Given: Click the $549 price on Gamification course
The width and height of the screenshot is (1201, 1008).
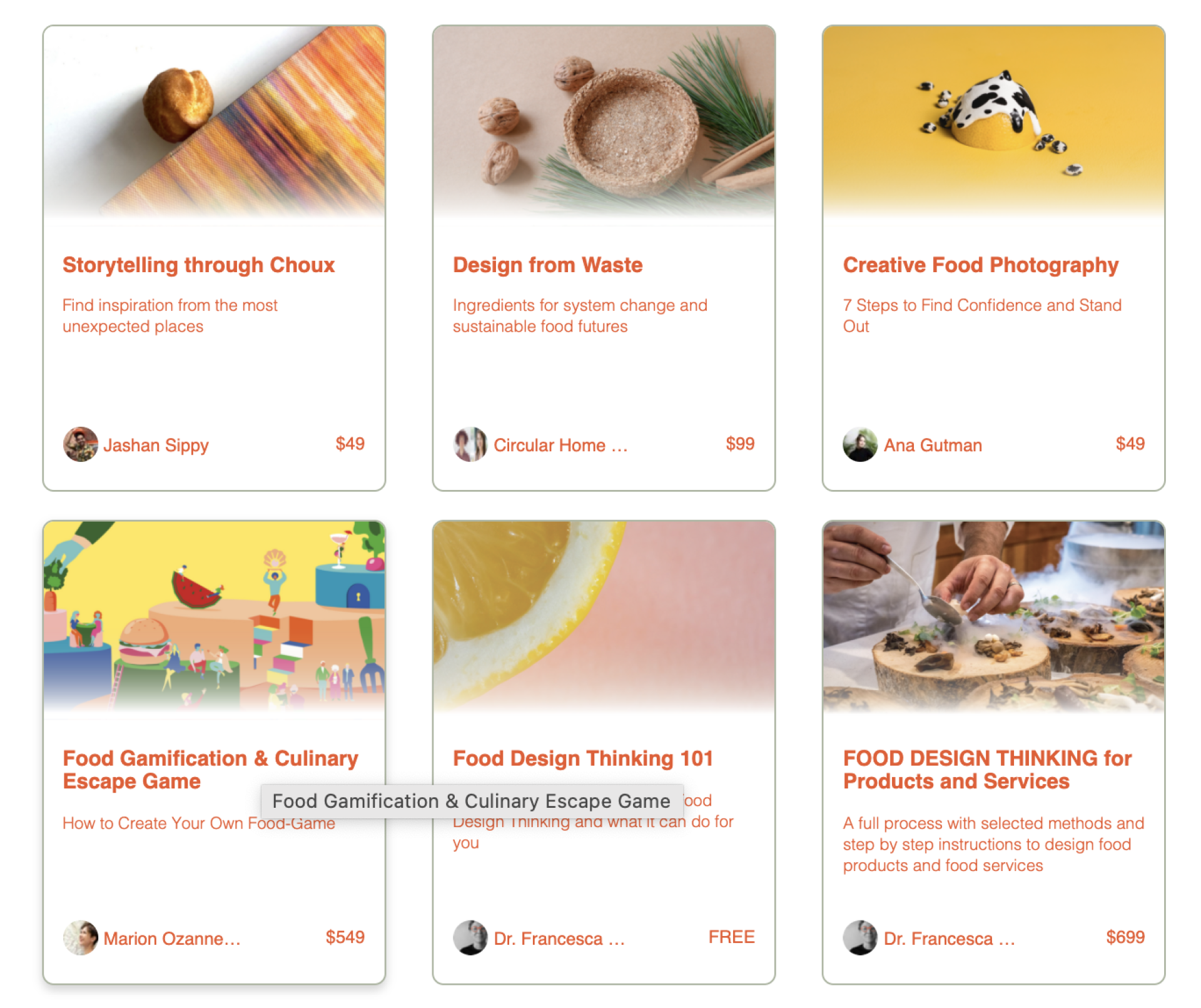Looking at the screenshot, I should point(345,937).
